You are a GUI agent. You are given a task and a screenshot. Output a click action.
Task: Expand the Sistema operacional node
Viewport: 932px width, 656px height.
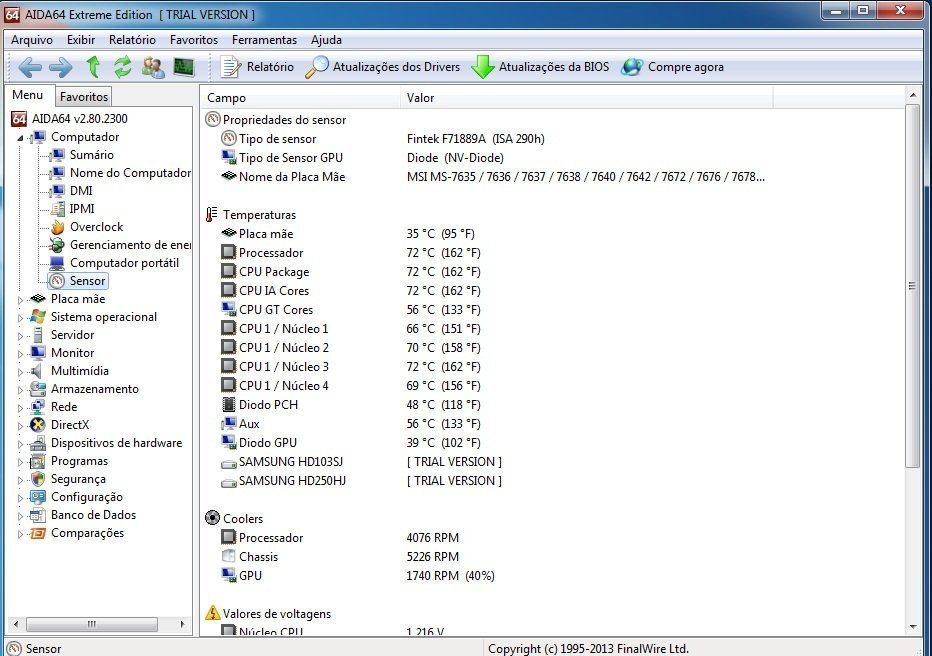(x=21, y=318)
